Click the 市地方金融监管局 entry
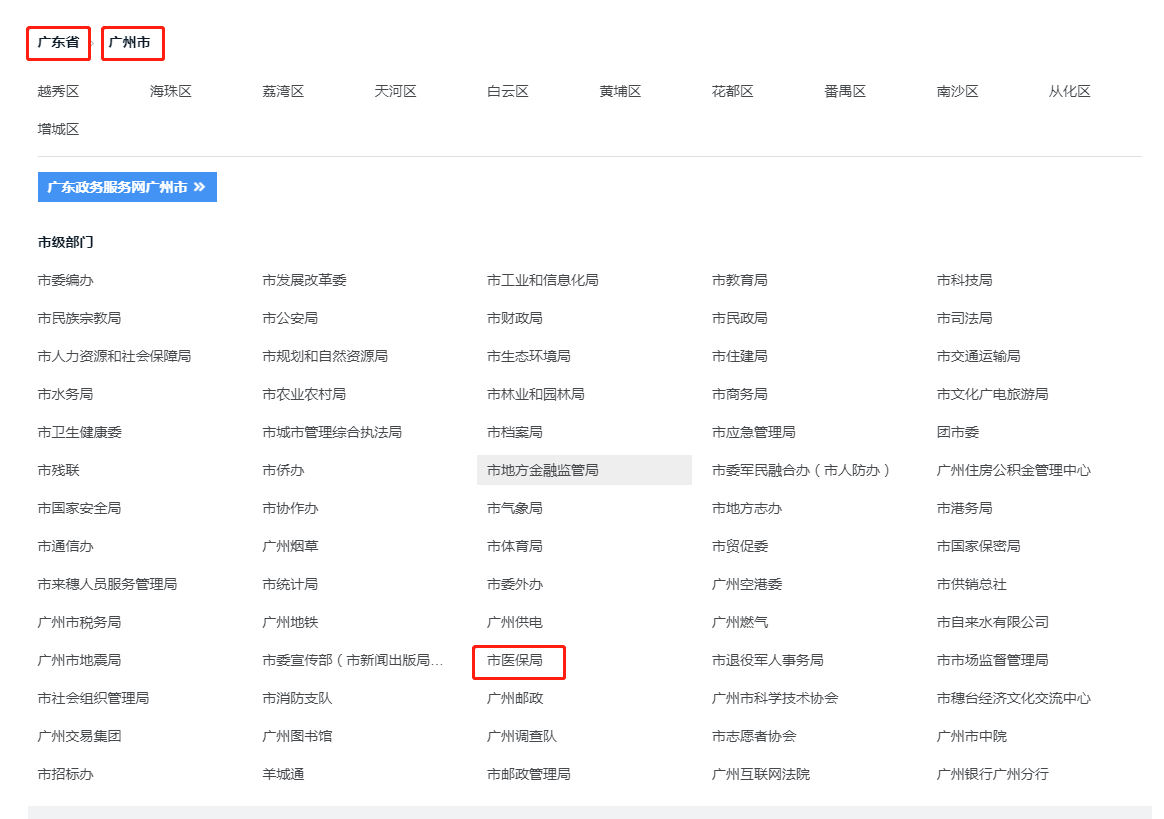 [543, 470]
